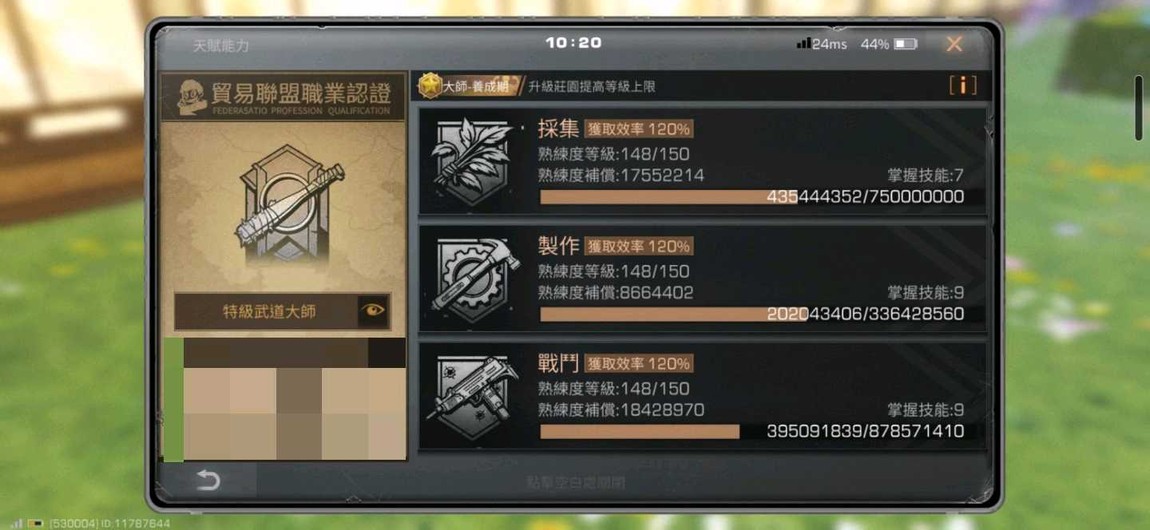Open the 天賦能力 tab label
1150x530 pixels.
click(x=221, y=45)
